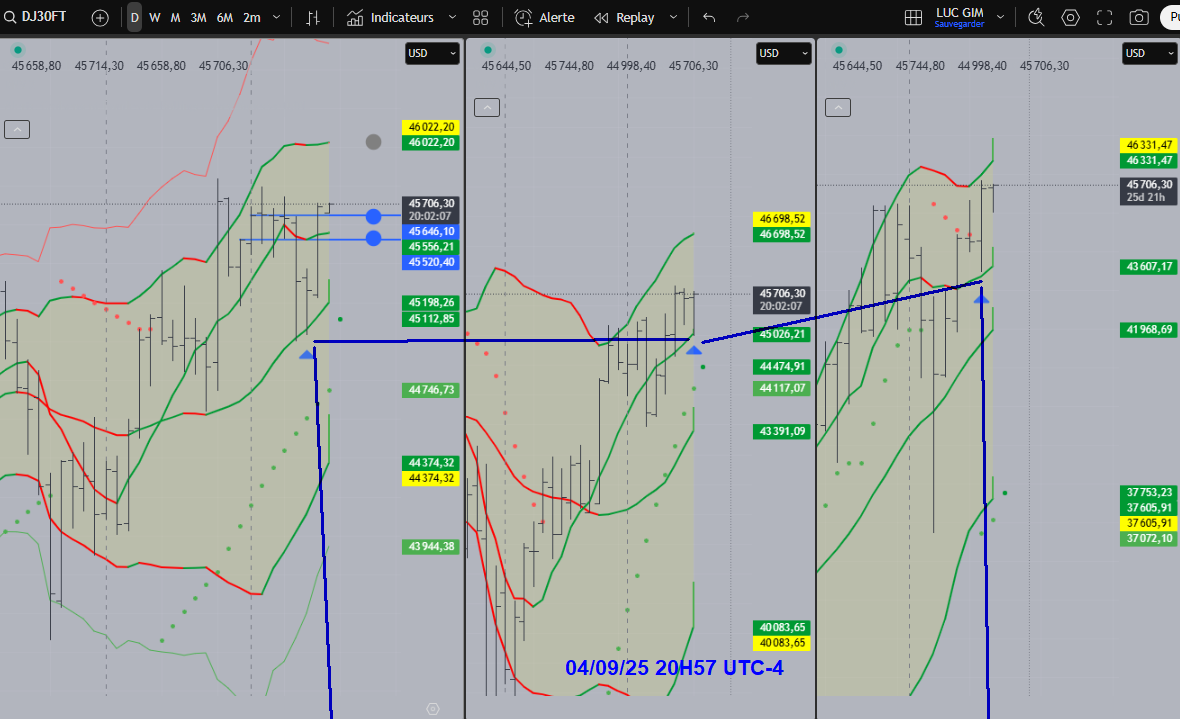Collapse the indicator legend in middle chart
This screenshot has height=719, width=1180.
[x=487, y=108]
